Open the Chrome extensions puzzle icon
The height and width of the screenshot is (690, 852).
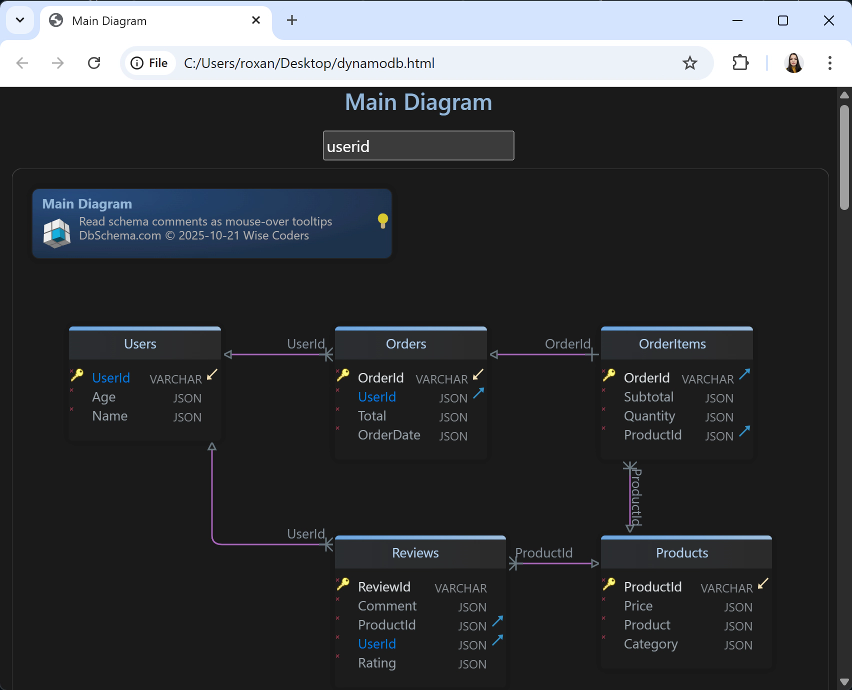click(x=740, y=62)
